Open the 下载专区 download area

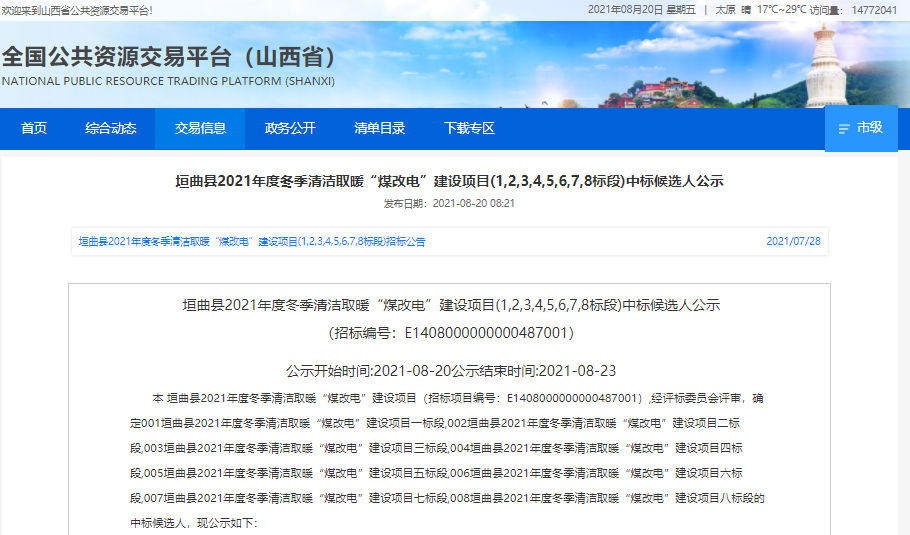(469, 128)
